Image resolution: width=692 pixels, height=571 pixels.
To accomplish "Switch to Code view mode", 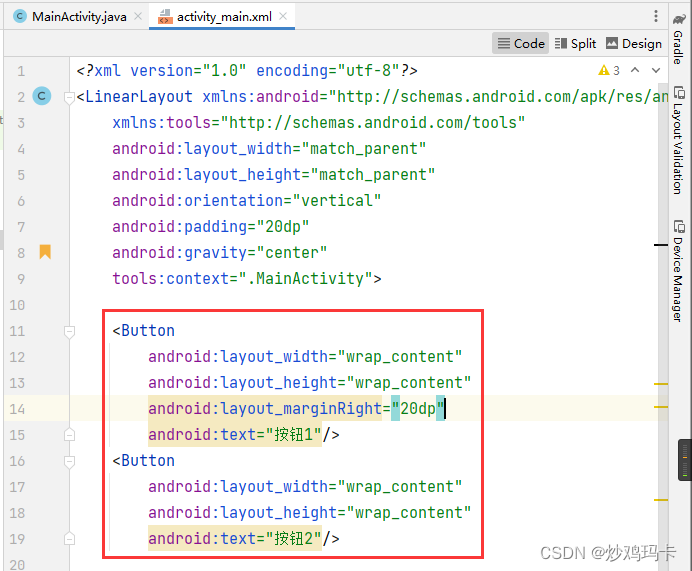I will click(x=521, y=43).
